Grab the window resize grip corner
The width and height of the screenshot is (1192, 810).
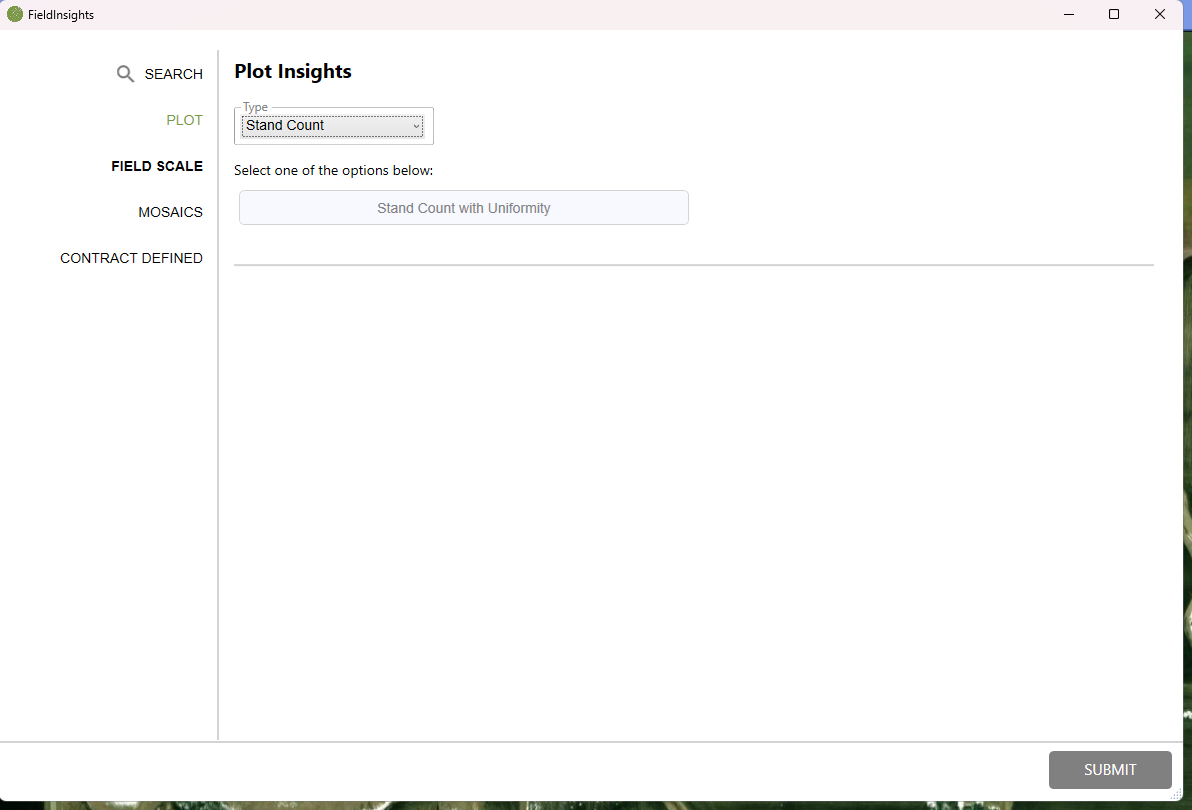click(x=1176, y=793)
